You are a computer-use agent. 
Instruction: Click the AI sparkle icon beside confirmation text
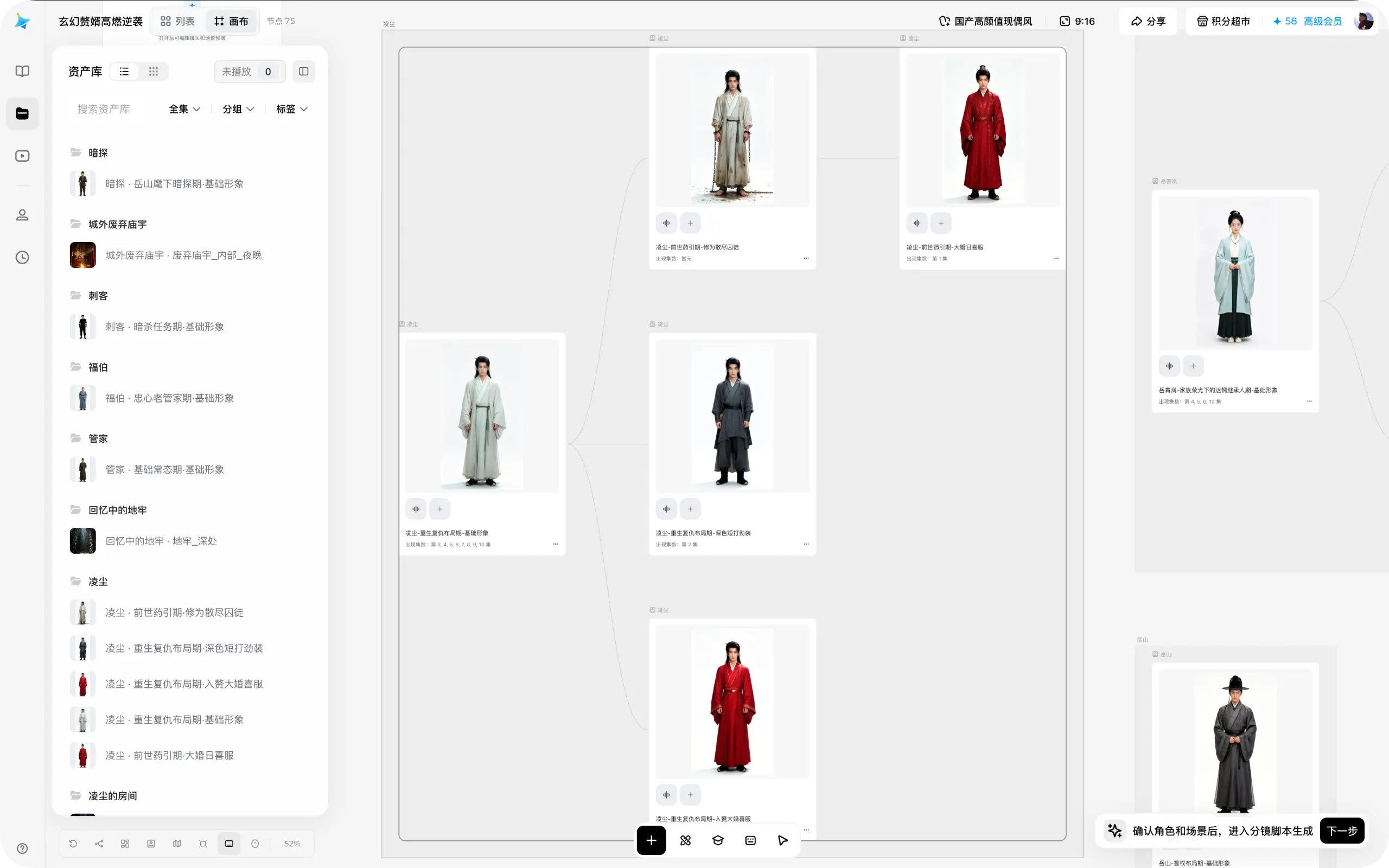(x=1114, y=831)
